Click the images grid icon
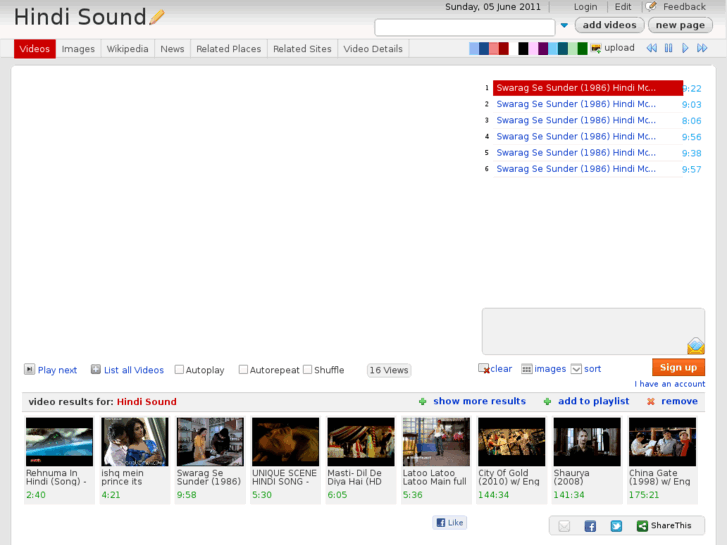The height and width of the screenshot is (545, 727). coord(527,369)
